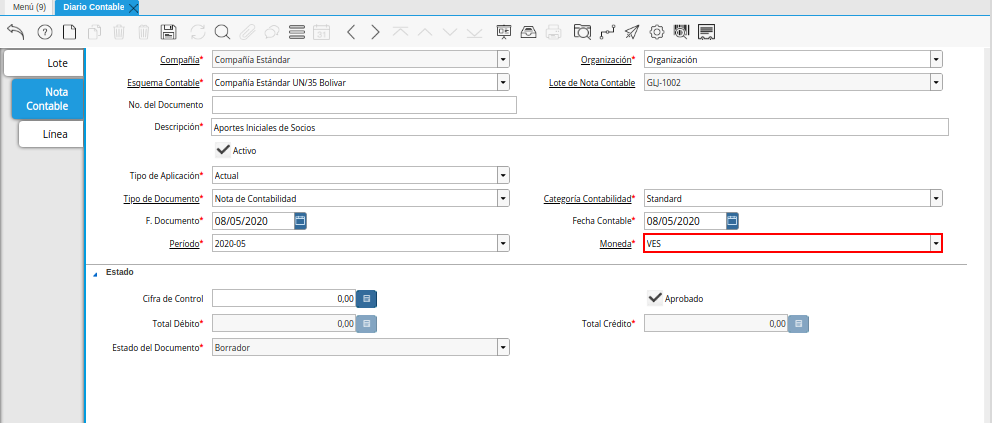The width and height of the screenshot is (992, 423).
Task: Click the Moneda field label link
Action: [x=615, y=243]
